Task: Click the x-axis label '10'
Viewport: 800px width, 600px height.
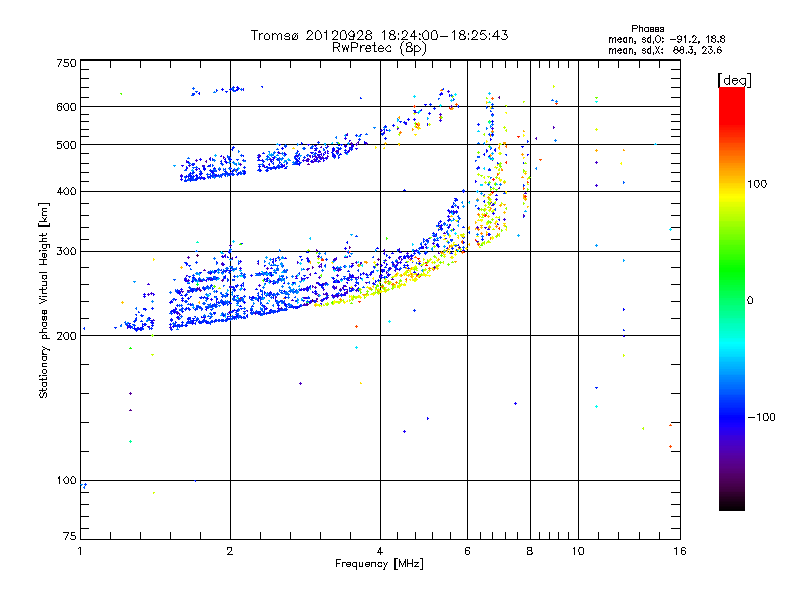Action: [578, 551]
